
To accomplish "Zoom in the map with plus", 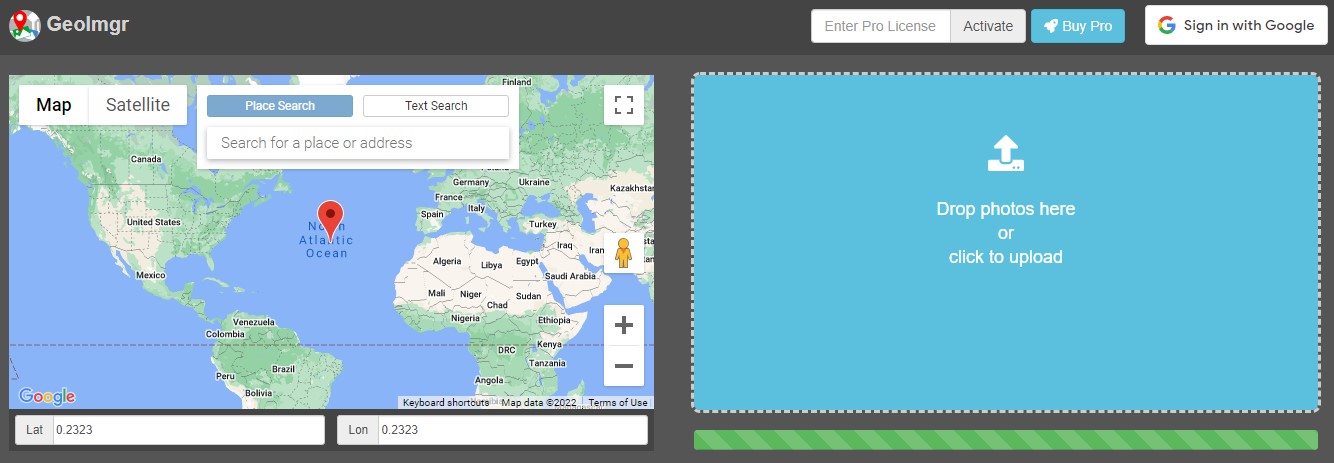I will (623, 325).
